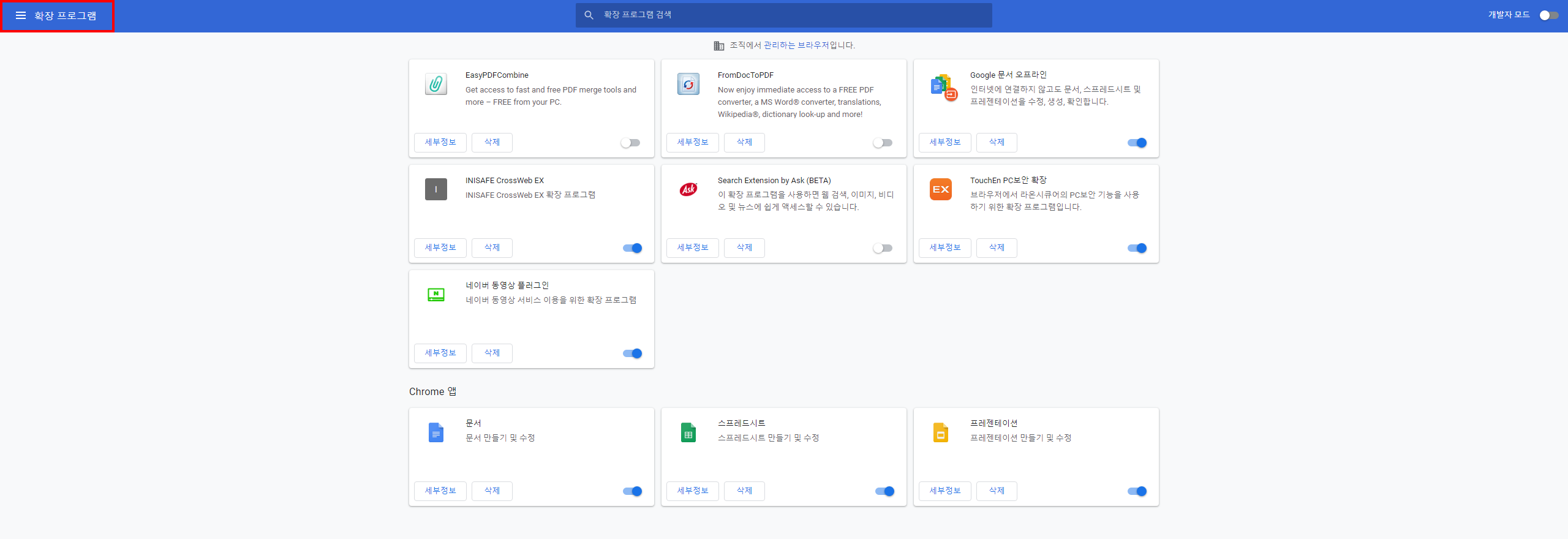
Task: Disable TouchEn PC보안 확장 toggle
Action: (1137, 248)
